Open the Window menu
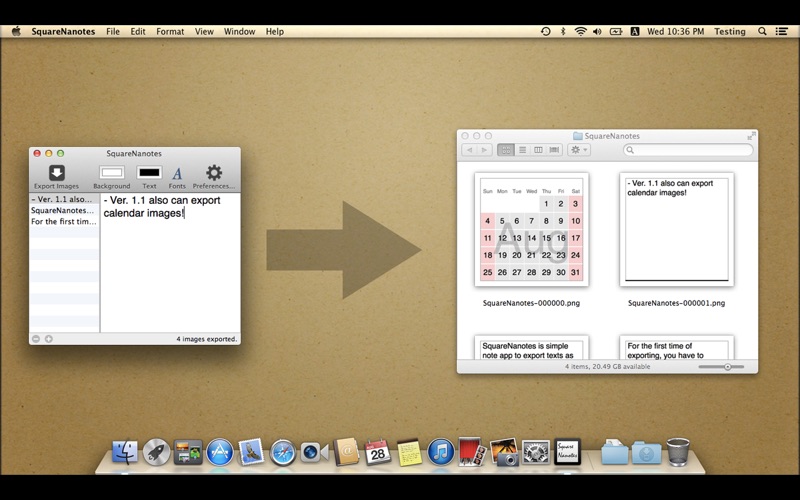The image size is (800, 500). pos(239,31)
